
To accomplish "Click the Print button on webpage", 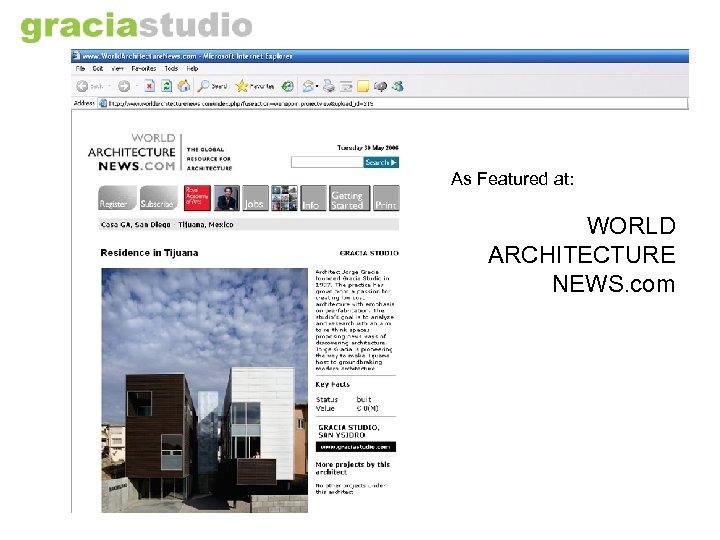I will [386, 198].
